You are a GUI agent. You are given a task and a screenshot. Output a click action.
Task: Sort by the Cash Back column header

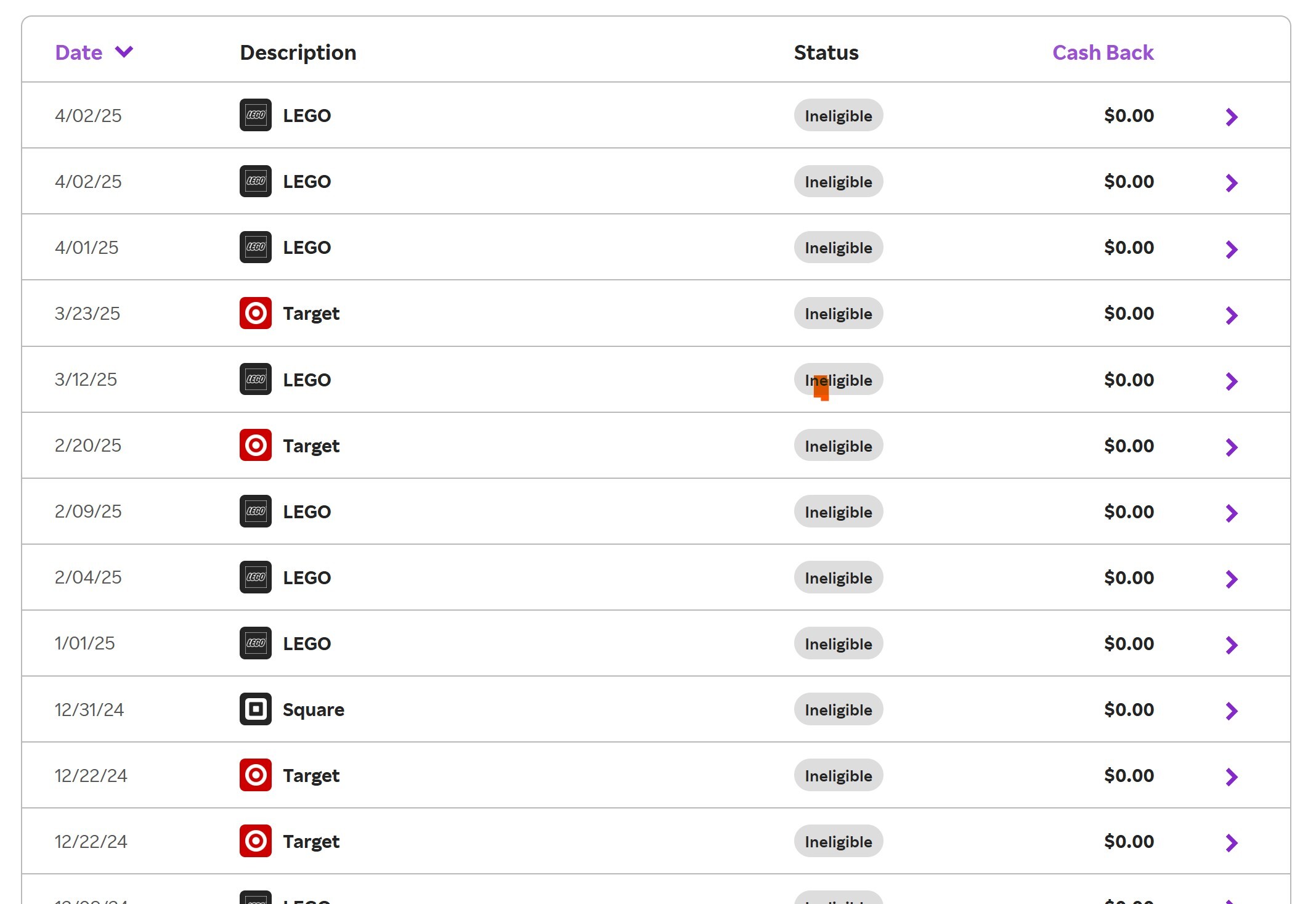click(1102, 52)
